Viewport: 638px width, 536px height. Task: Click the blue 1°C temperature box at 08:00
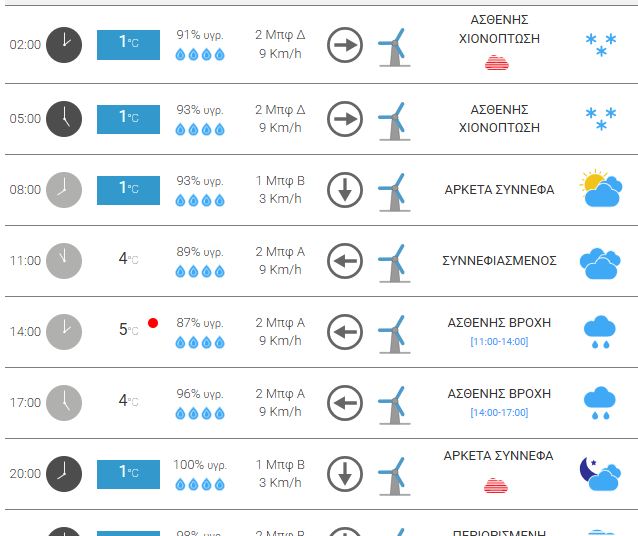[x=128, y=189]
